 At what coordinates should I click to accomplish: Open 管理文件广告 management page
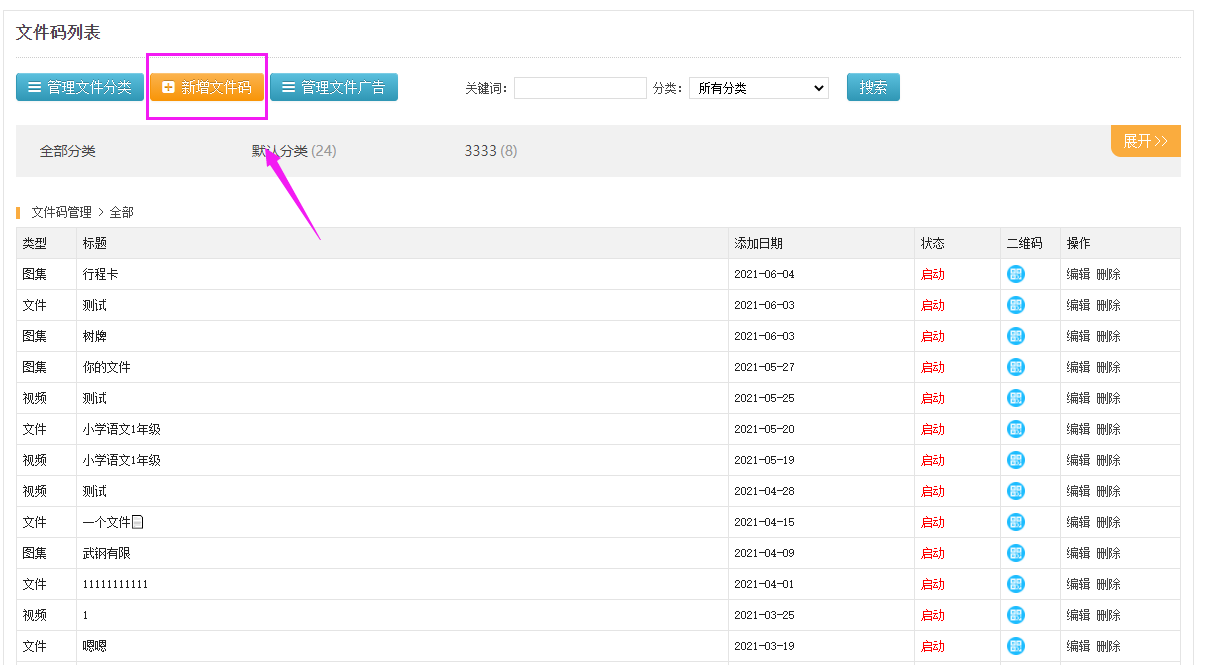click(334, 87)
